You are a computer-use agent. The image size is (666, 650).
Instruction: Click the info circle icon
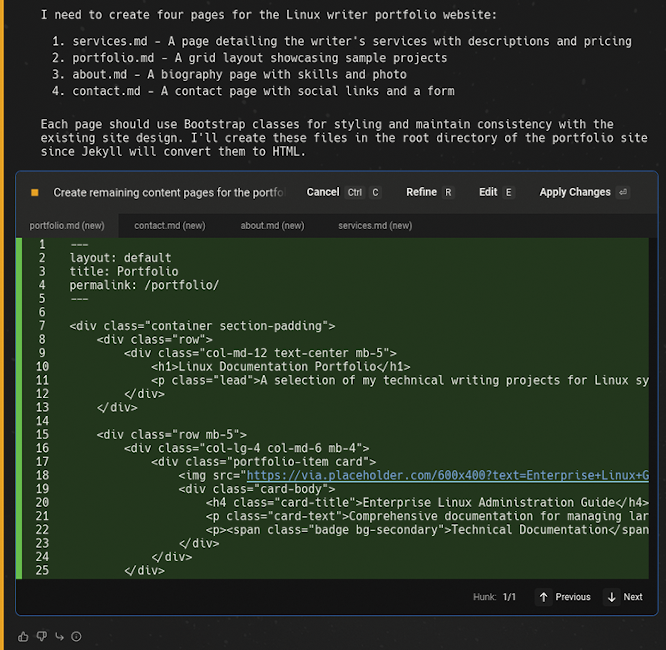click(x=77, y=636)
